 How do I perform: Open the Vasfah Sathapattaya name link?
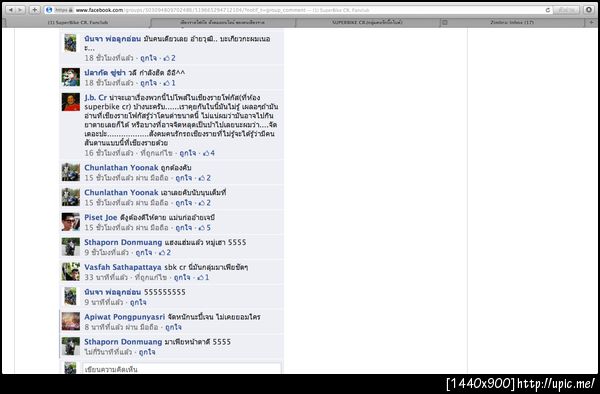pyautogui.click(x=123, y=267)
